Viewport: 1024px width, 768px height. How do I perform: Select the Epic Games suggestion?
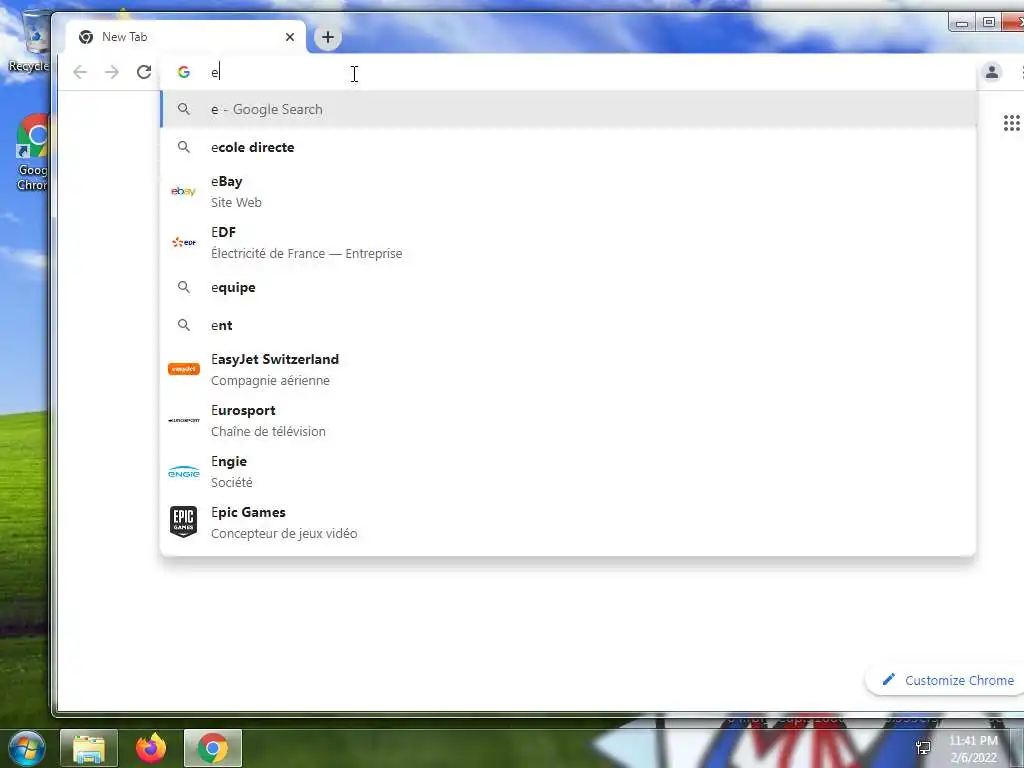(568, 522)
